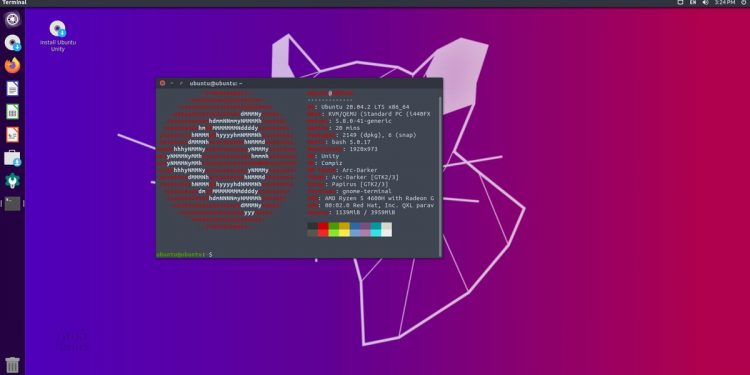Open the green gear-and-wrench settings tool

click(12, 180)
